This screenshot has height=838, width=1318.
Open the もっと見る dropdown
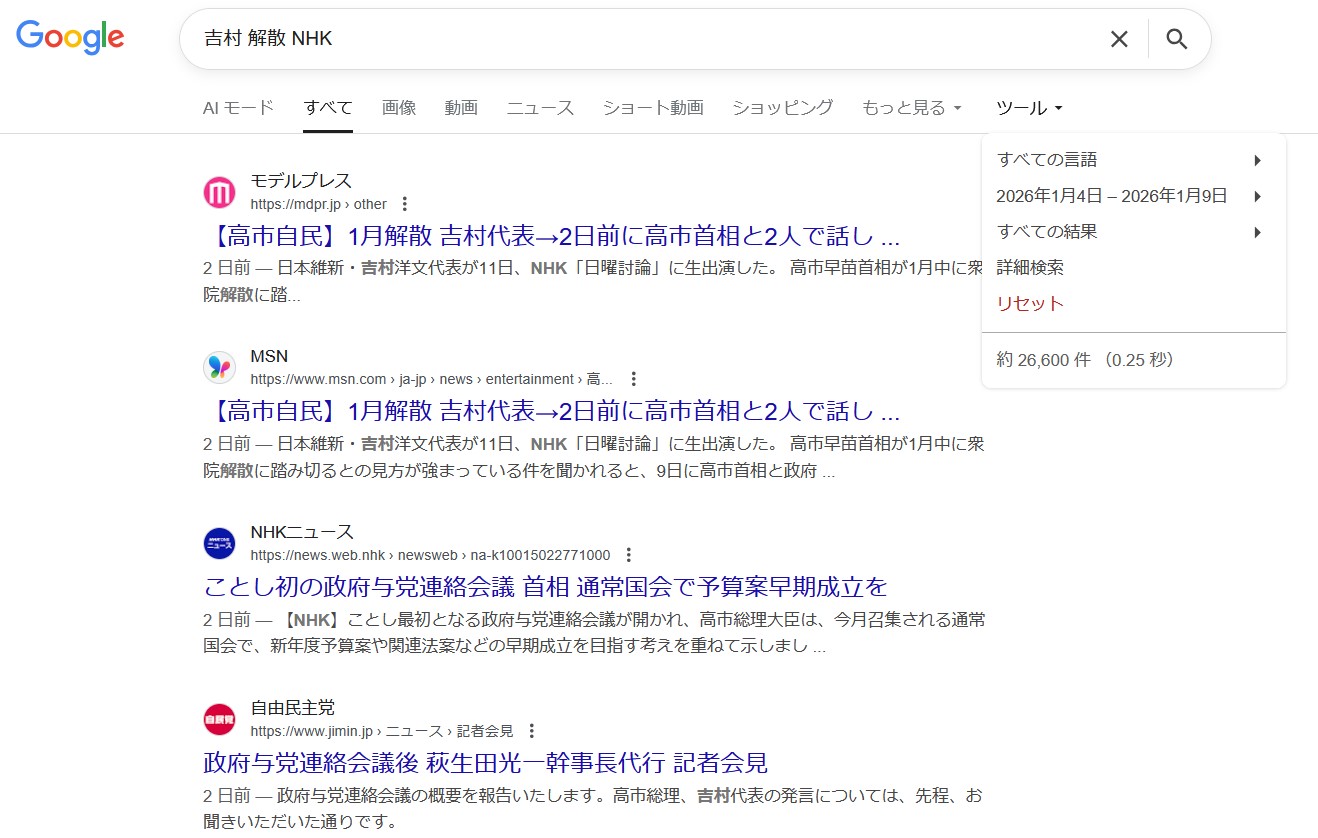tap(911, 108)
